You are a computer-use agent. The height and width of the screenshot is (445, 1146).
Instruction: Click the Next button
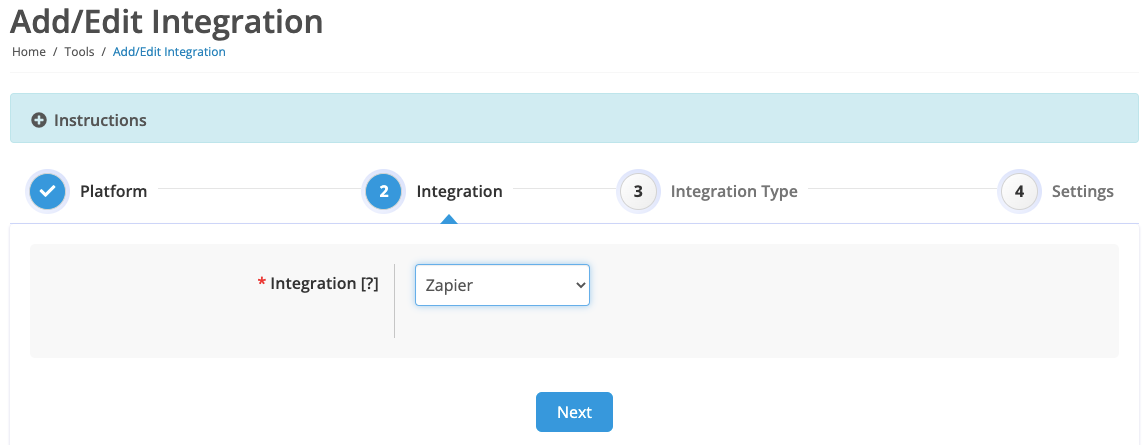574,412
